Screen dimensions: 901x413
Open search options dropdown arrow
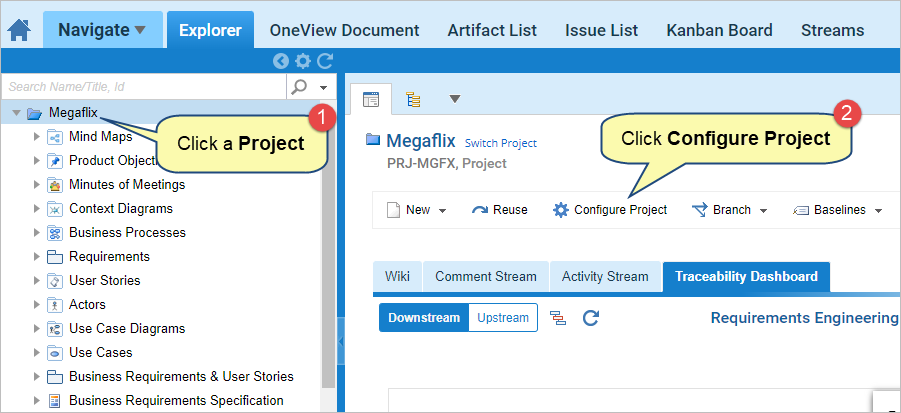pyautogui.click(x=324, y=87)
